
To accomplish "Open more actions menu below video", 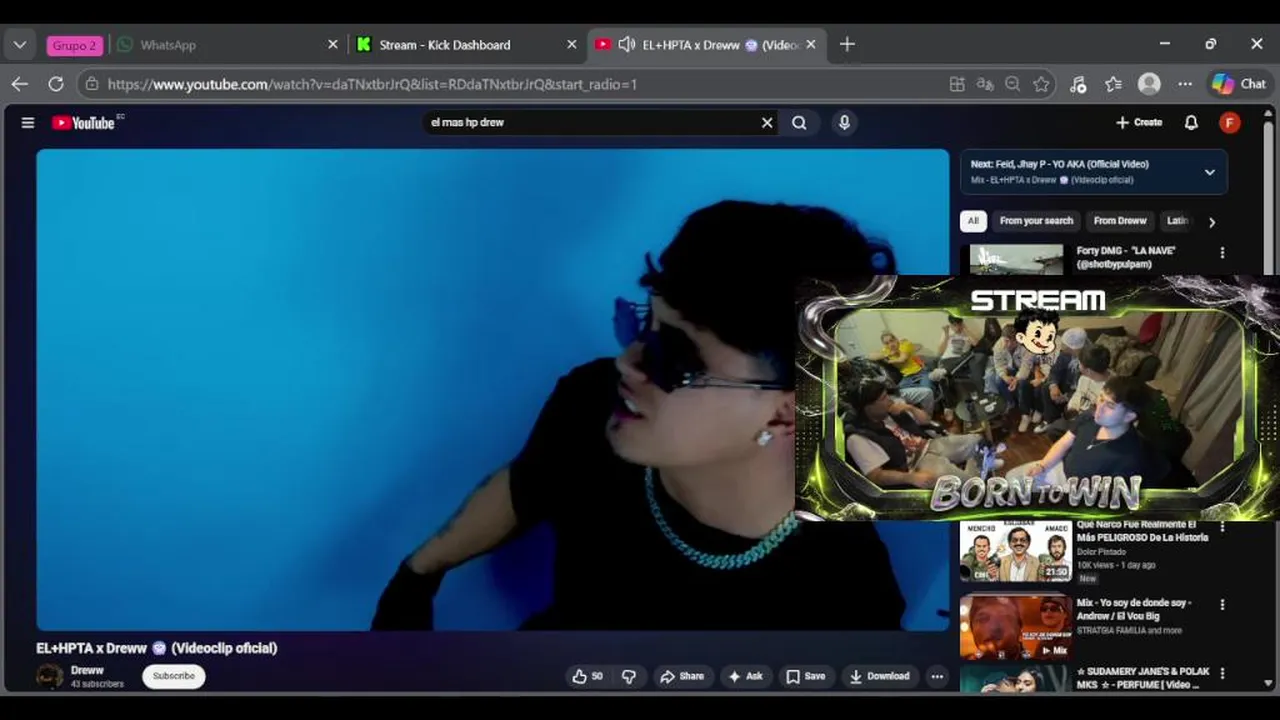I will 937,676.
